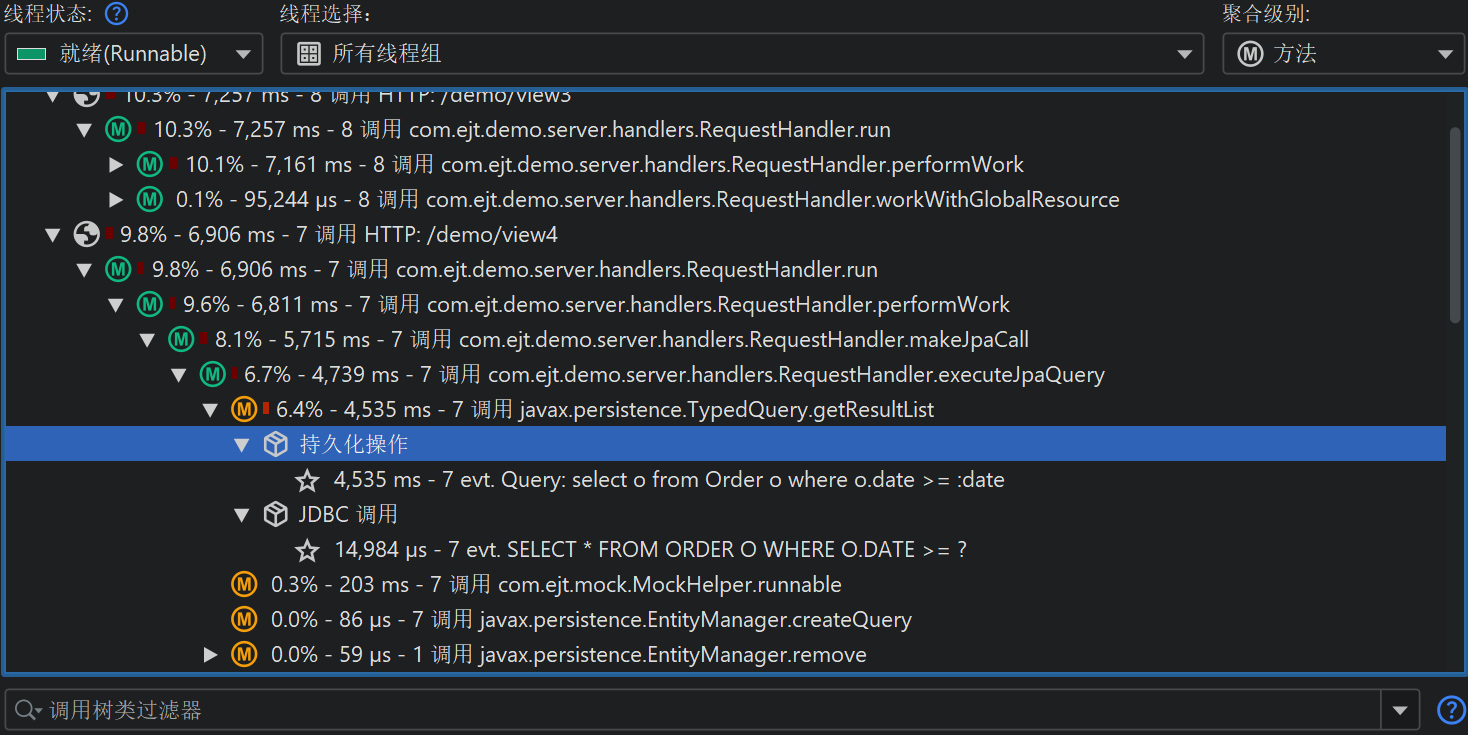Click the M icon of makeJpaCall row

pos(181,340)
